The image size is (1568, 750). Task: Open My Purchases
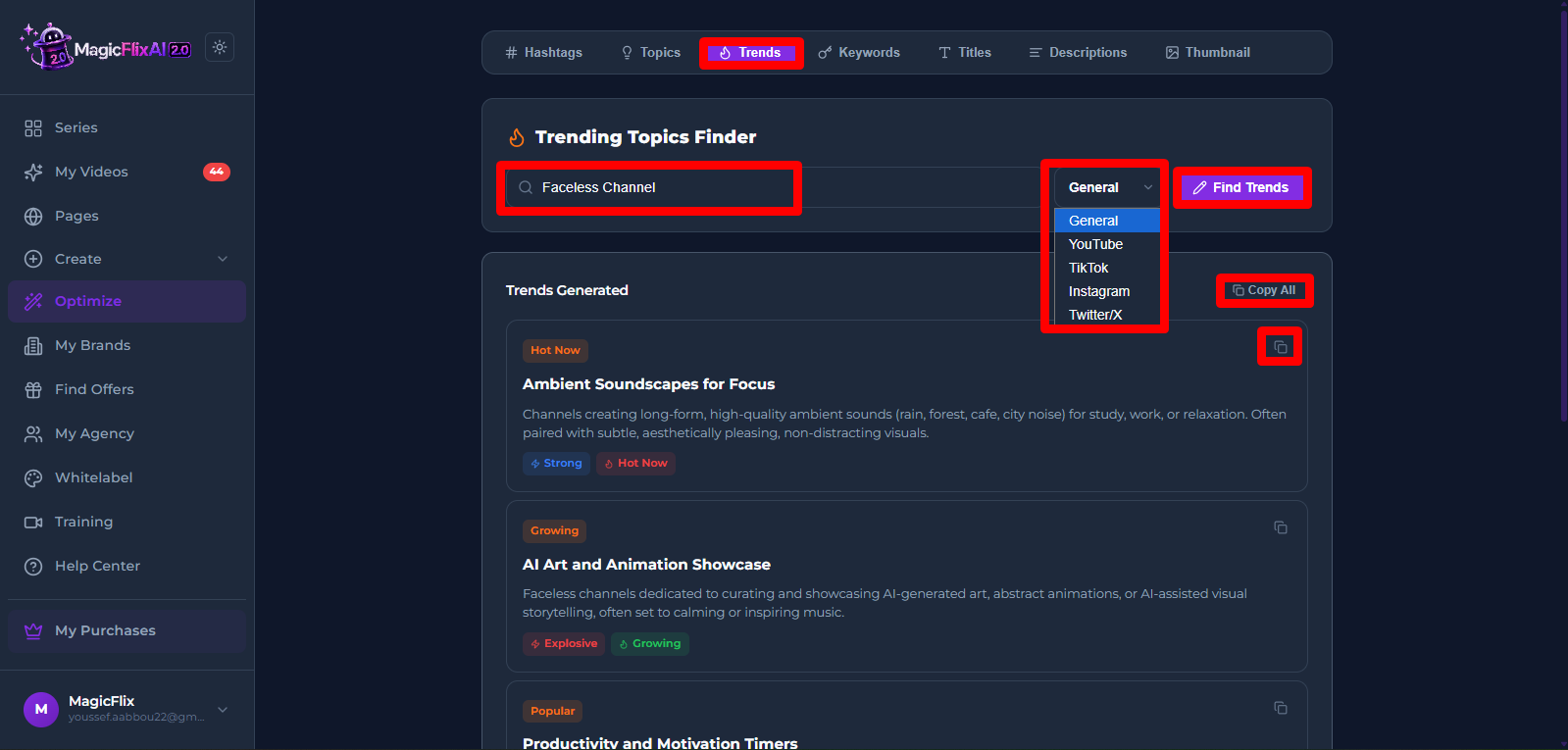click(126, 630)
